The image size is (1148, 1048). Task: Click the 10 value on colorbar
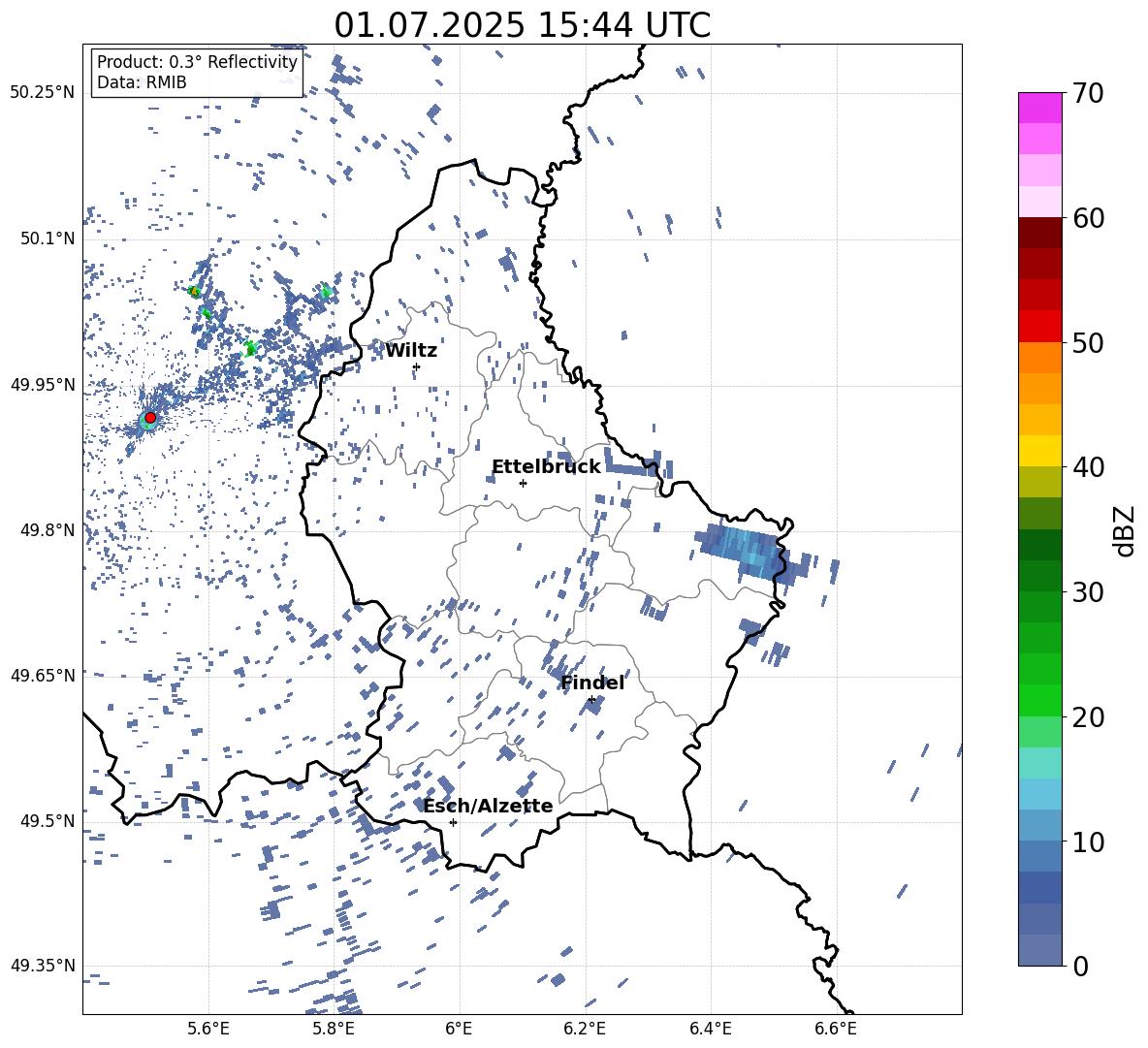point(1088,842)
